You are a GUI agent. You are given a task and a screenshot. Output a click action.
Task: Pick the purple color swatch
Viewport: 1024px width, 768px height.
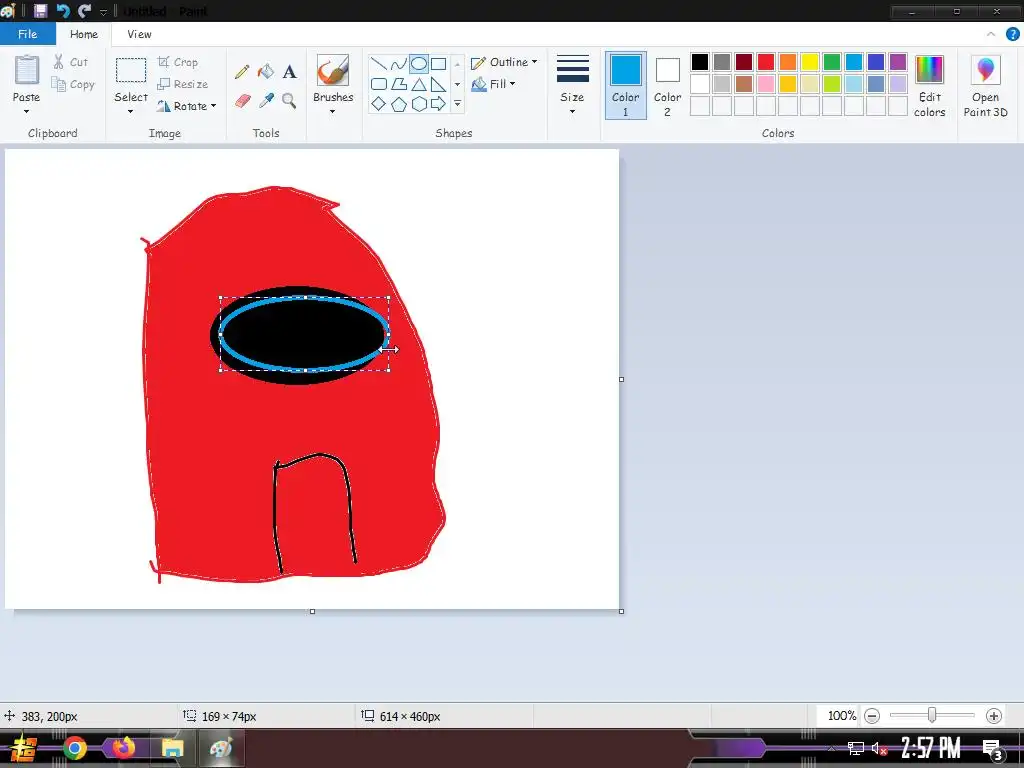897,62
